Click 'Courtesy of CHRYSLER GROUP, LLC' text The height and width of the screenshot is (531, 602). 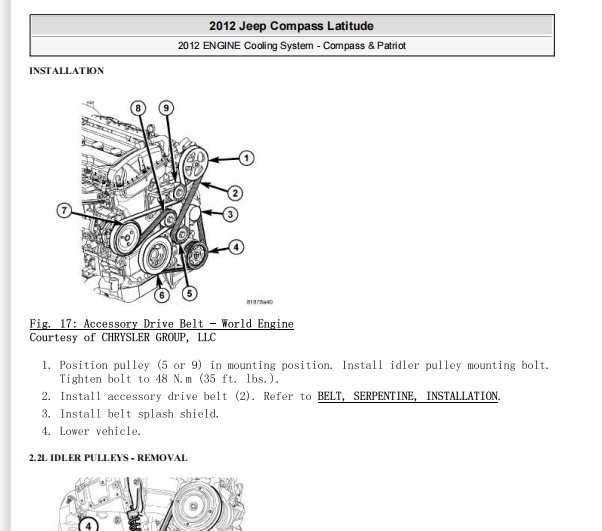pyautogui.click(x=123, y=337)
